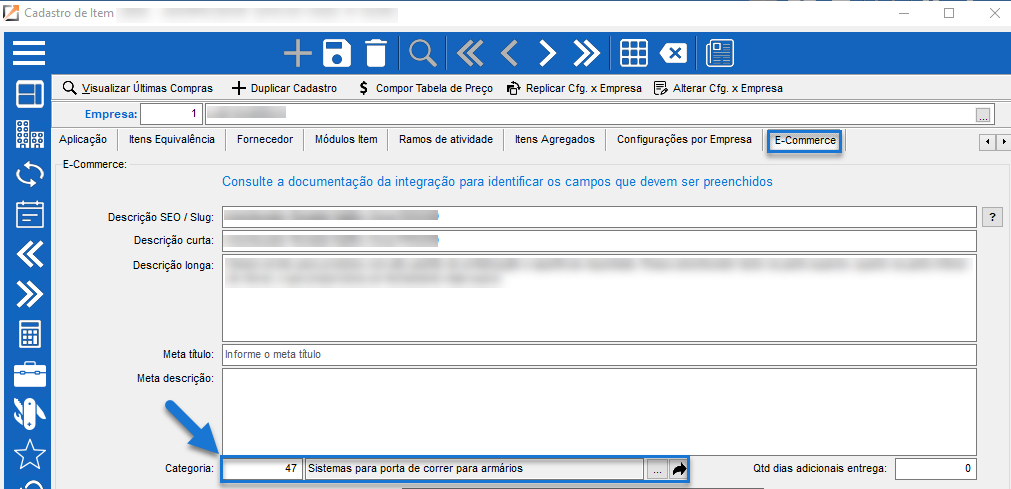
Task: Save the item with the floppy disk icon
Action: [337, 53]
